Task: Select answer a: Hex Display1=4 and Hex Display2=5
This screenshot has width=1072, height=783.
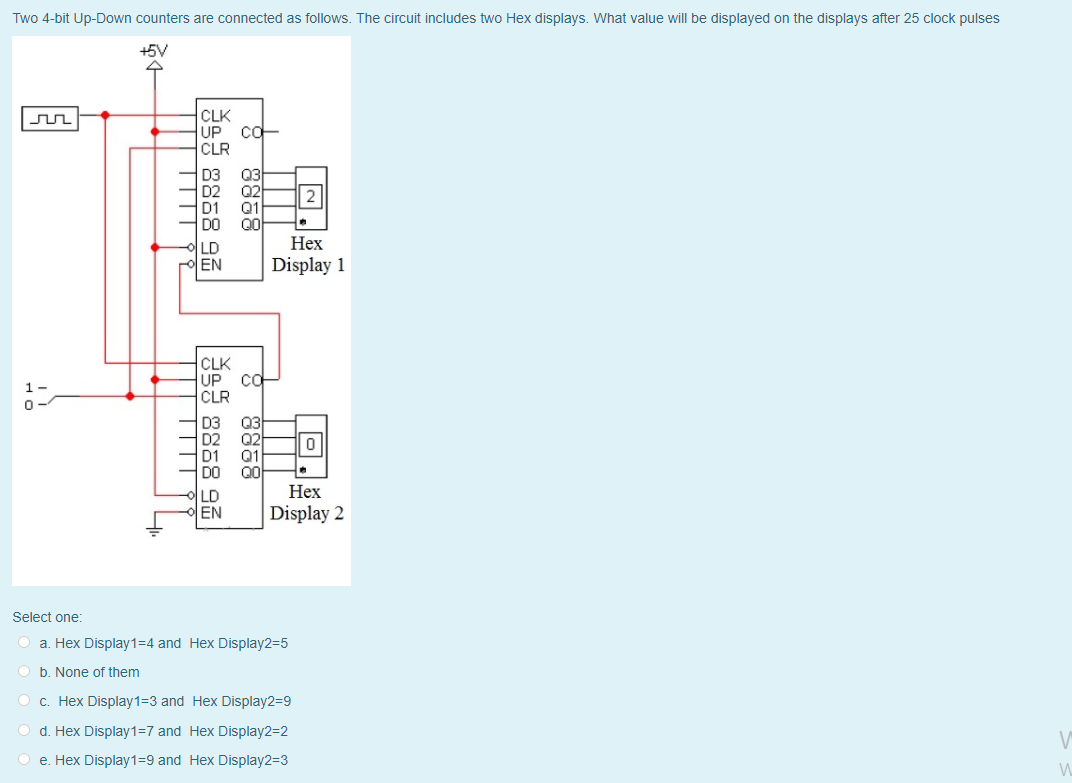Action: pyautogui.click(x=165, y=642)
